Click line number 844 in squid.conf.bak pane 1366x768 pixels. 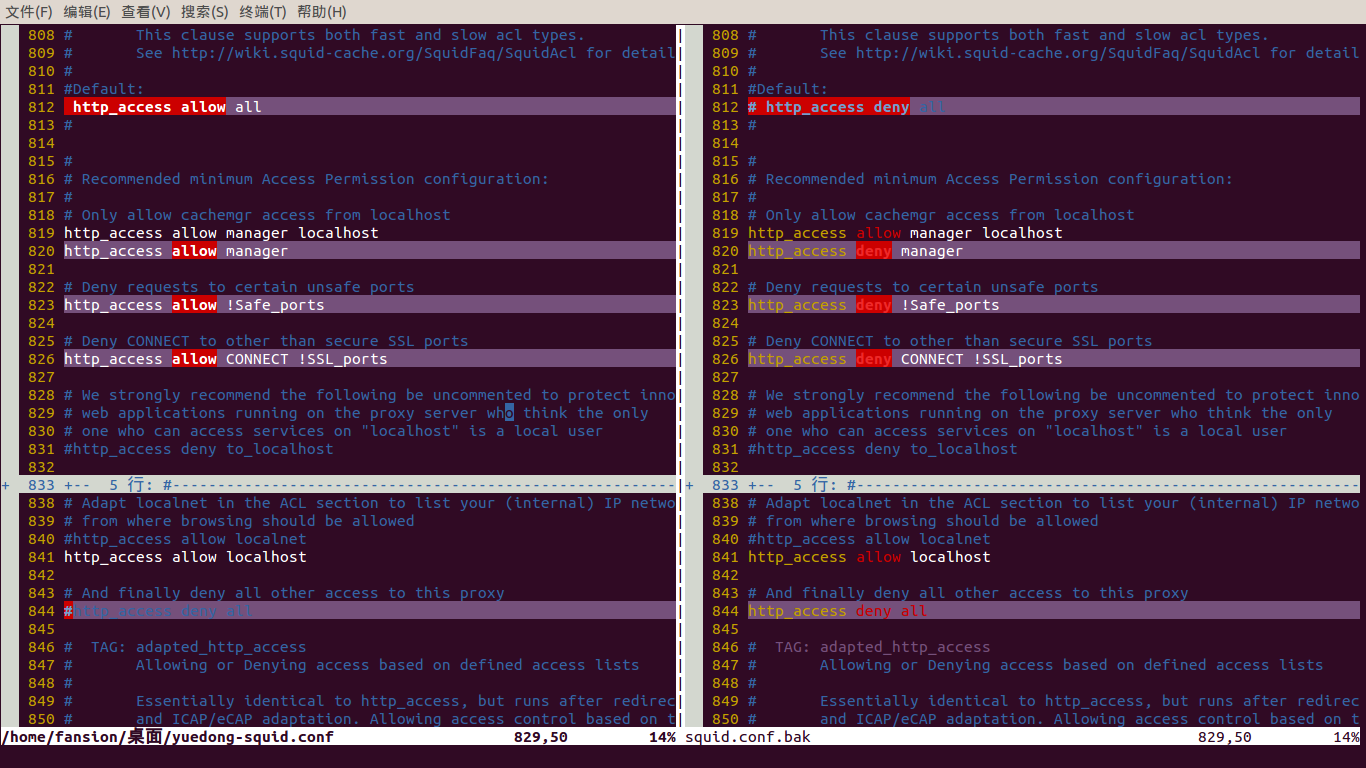(725, 611)
